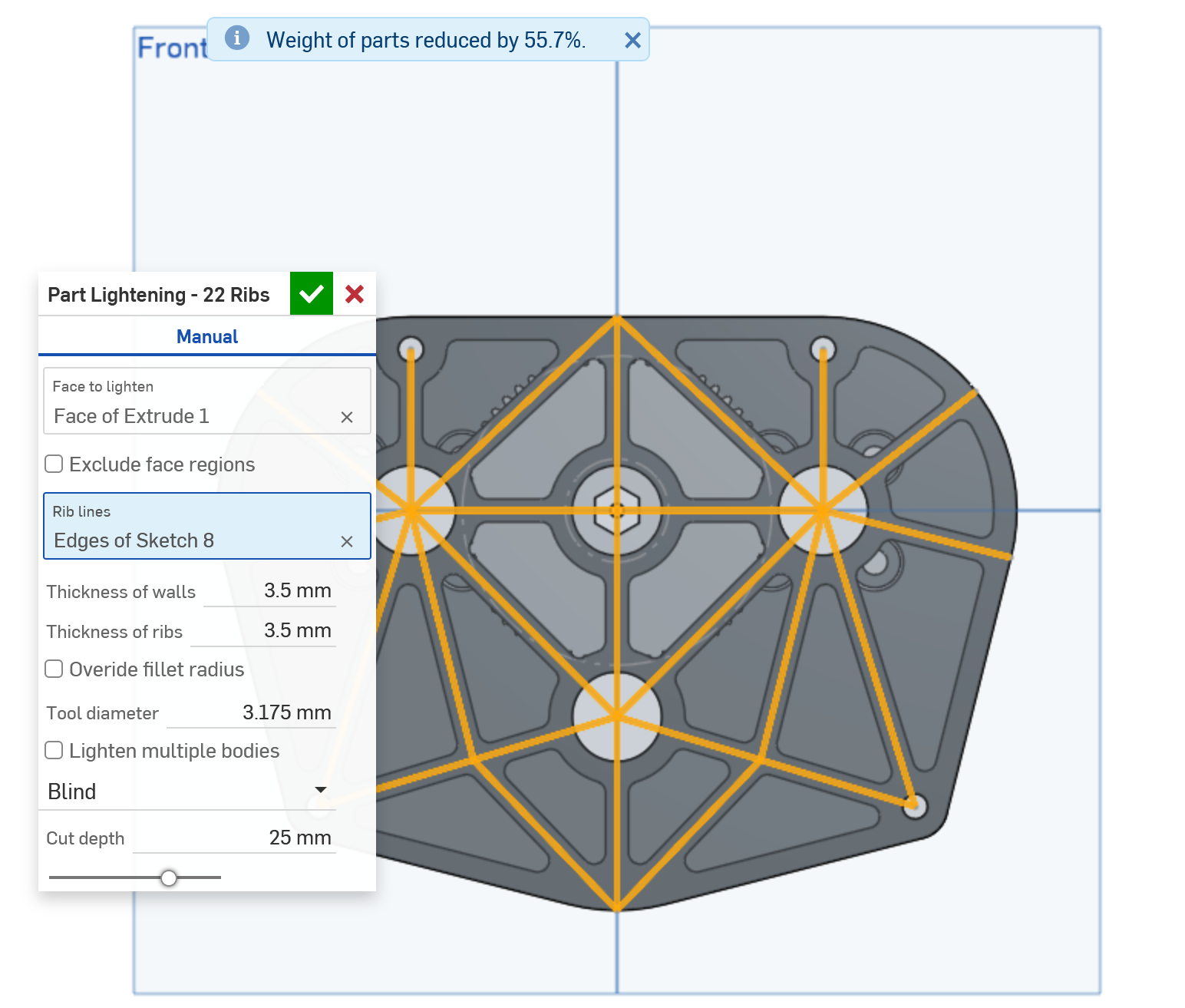Edit the Cut depth value
The width and height of the screenshot is (1185, 1008).
coord(235,838)
